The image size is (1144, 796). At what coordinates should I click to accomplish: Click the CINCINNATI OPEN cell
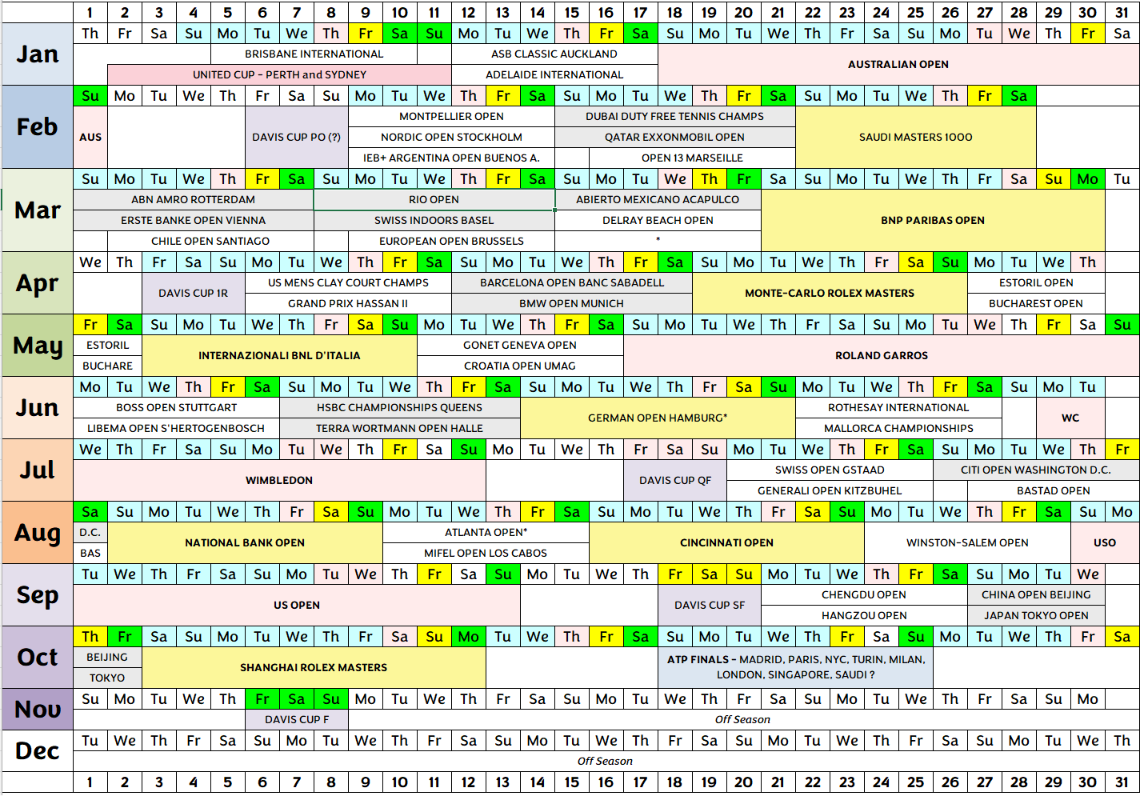click(727, 543)
